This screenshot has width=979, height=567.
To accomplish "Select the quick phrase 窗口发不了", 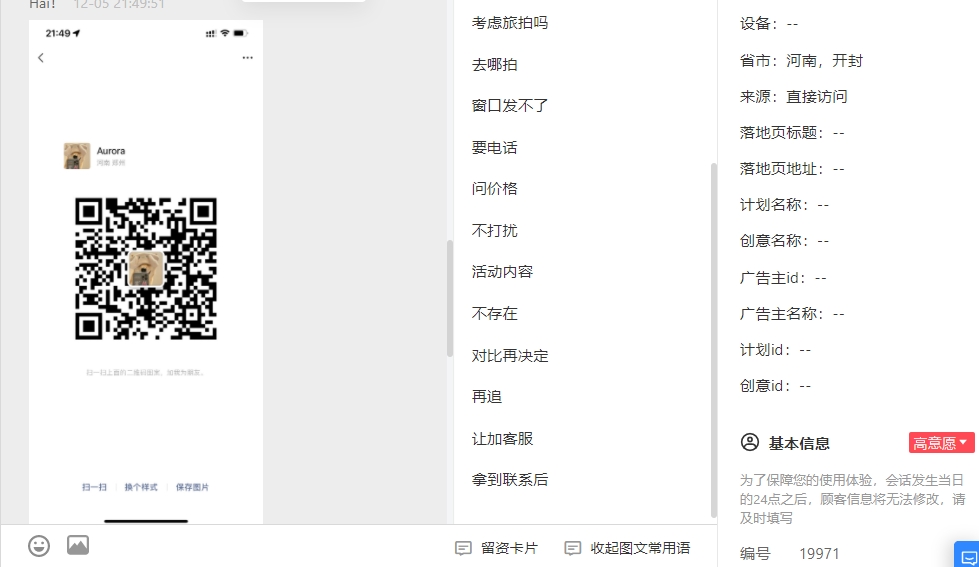I will coord(510,106).
